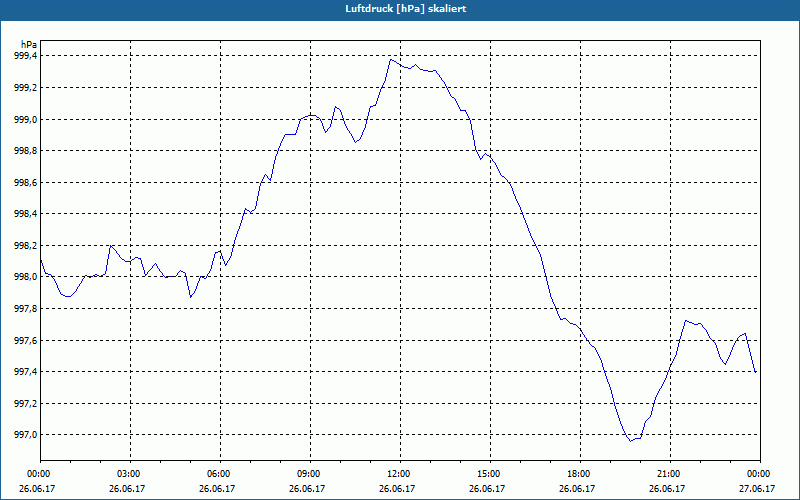The height and width of the screenshot is (500, 800).
Task: Click the date 26.06.17 under 21:00
Action: pyautogui.click(x=667, y=489)
